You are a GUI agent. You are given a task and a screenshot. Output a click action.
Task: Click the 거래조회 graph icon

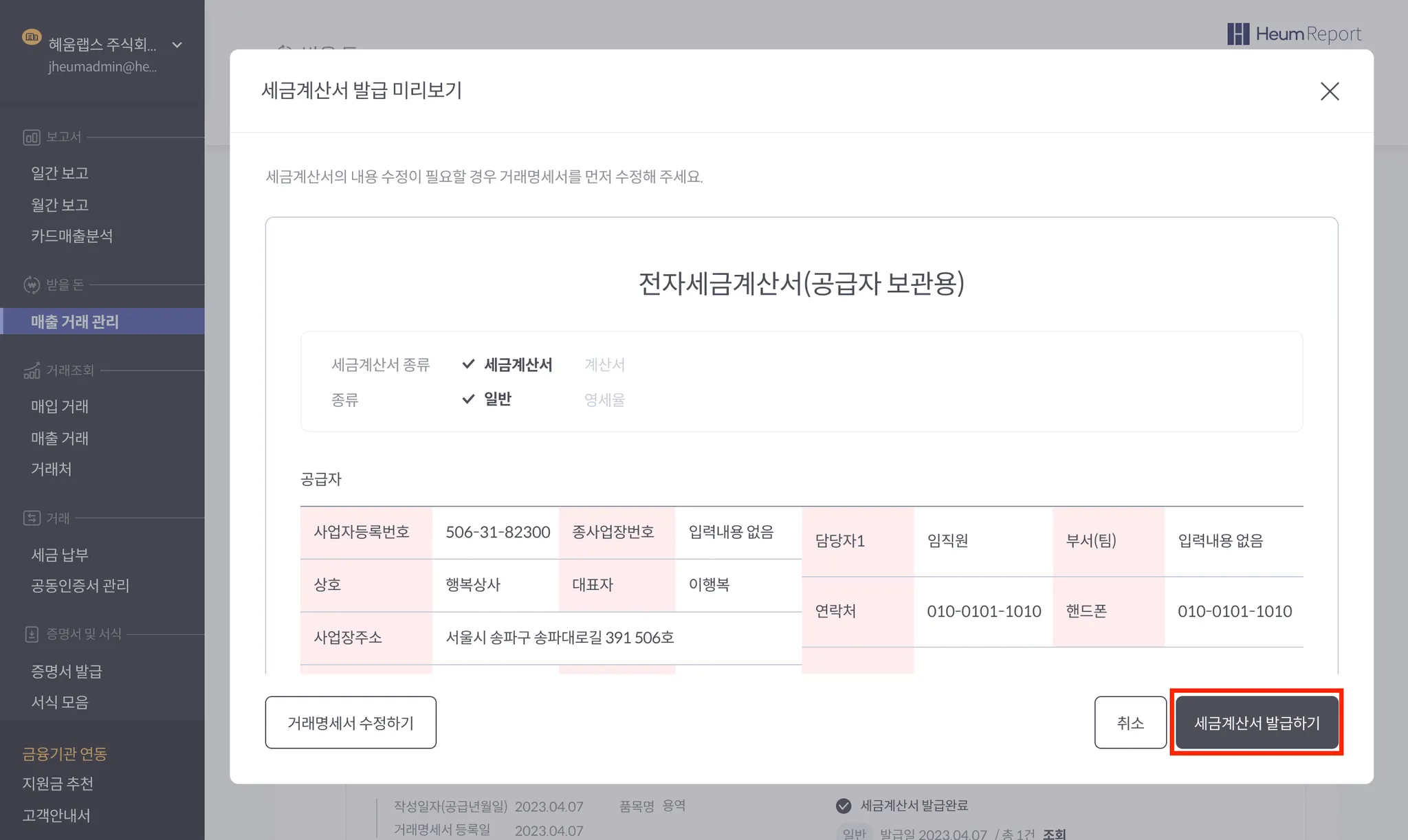32,371
